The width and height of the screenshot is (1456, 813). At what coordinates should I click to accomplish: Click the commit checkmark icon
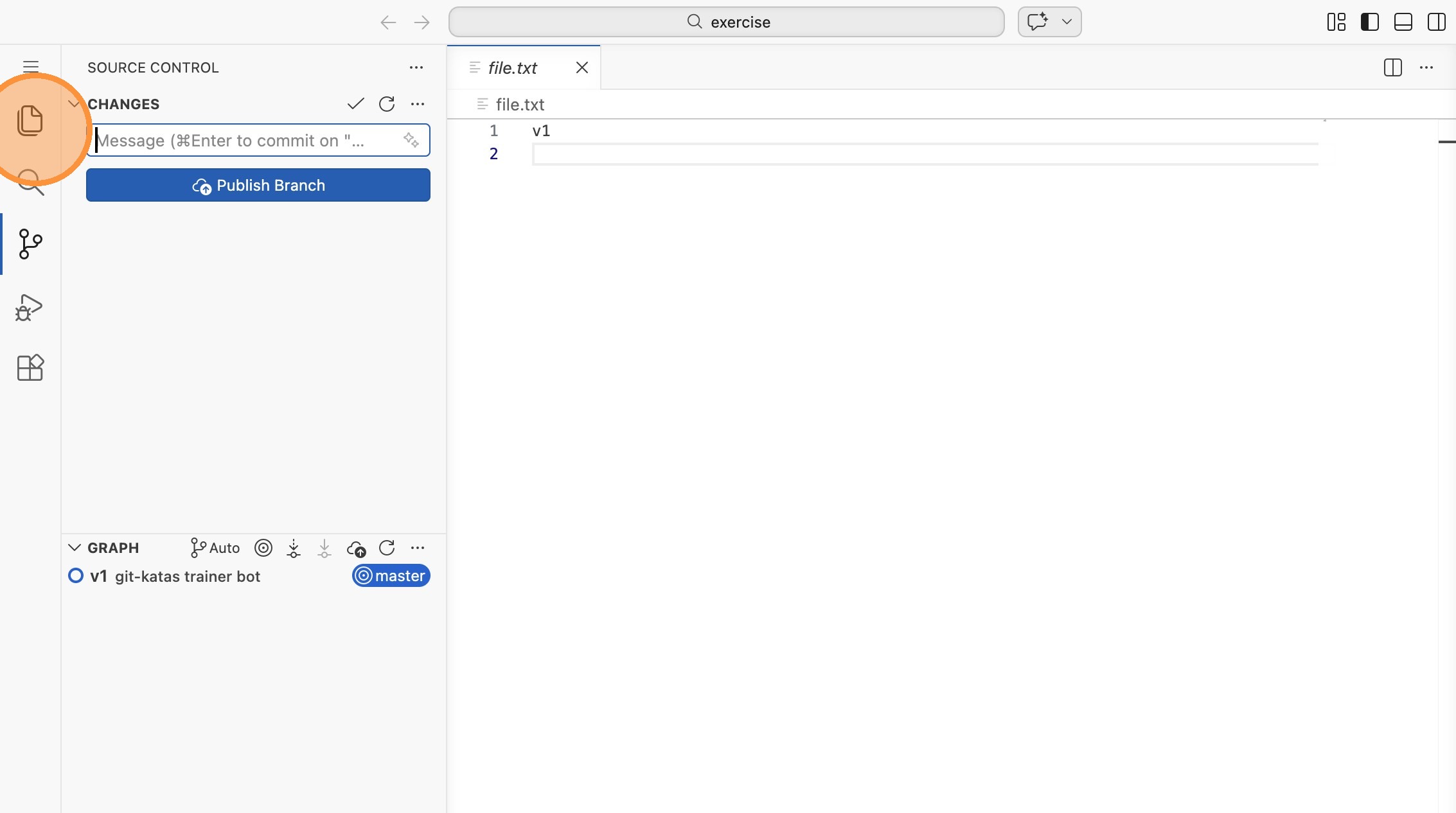(x=355, y=104)
